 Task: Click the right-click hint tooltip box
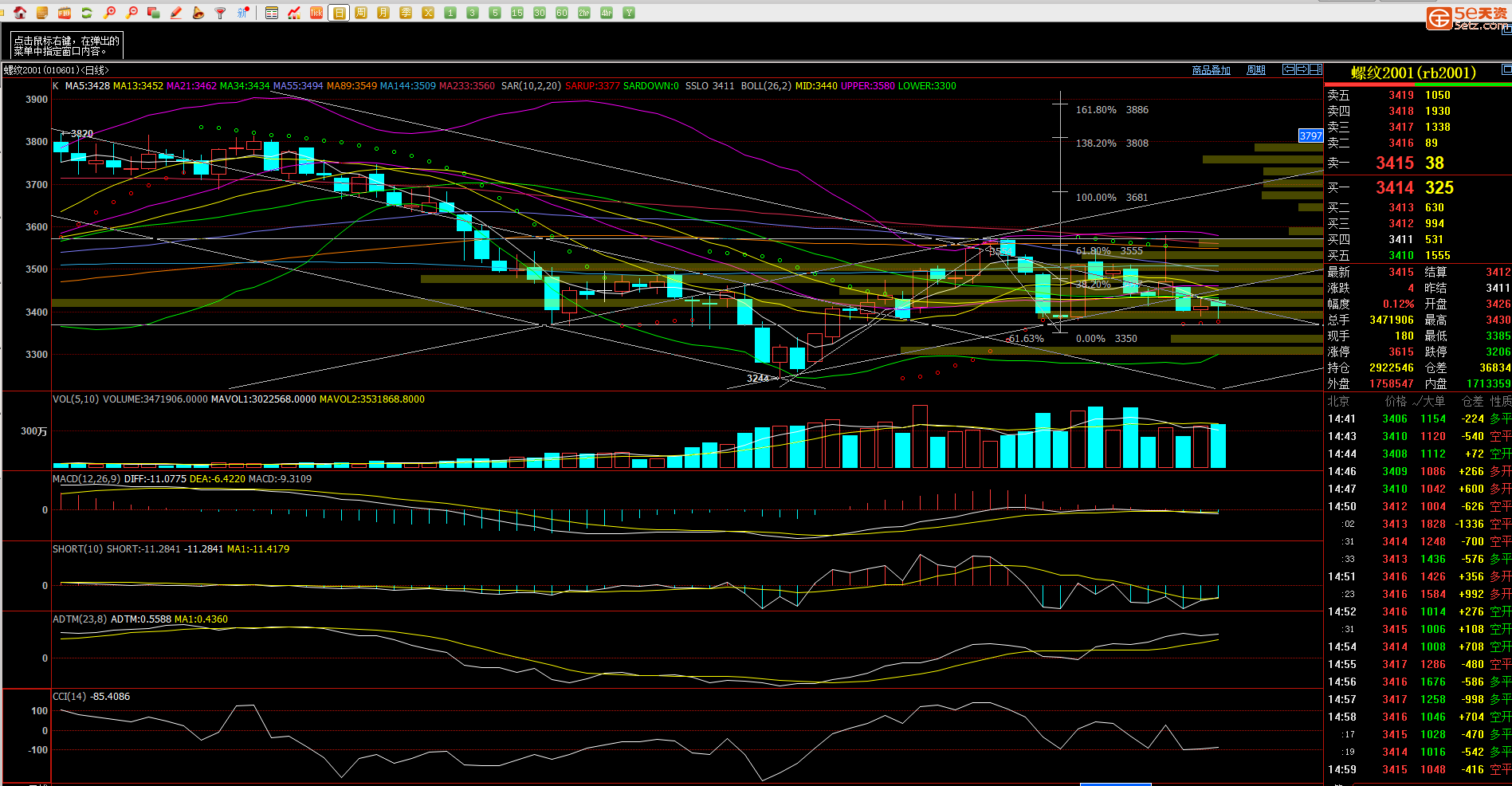pyautogui.click(x=67, y=45)
